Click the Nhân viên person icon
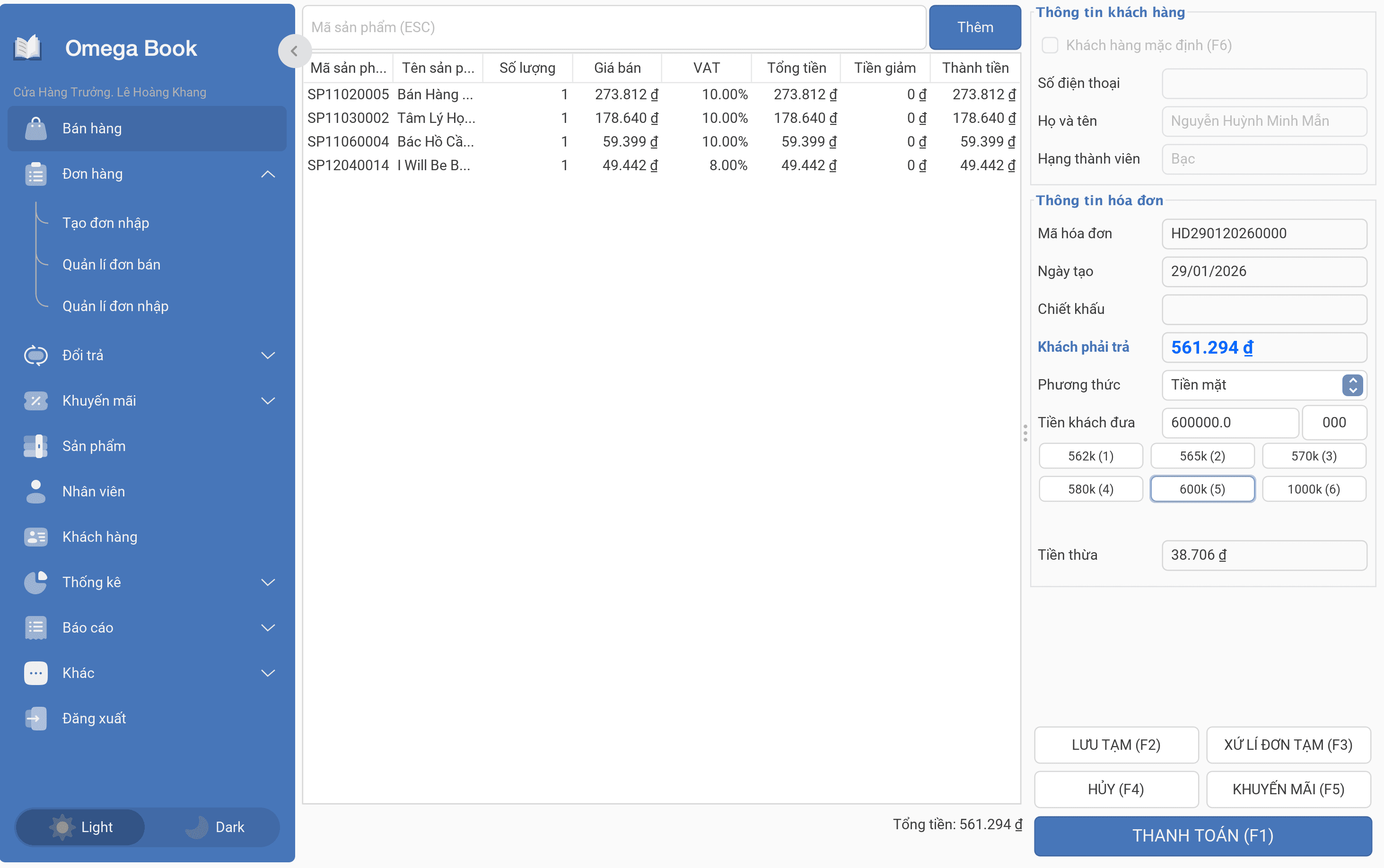 pos(35,491)
